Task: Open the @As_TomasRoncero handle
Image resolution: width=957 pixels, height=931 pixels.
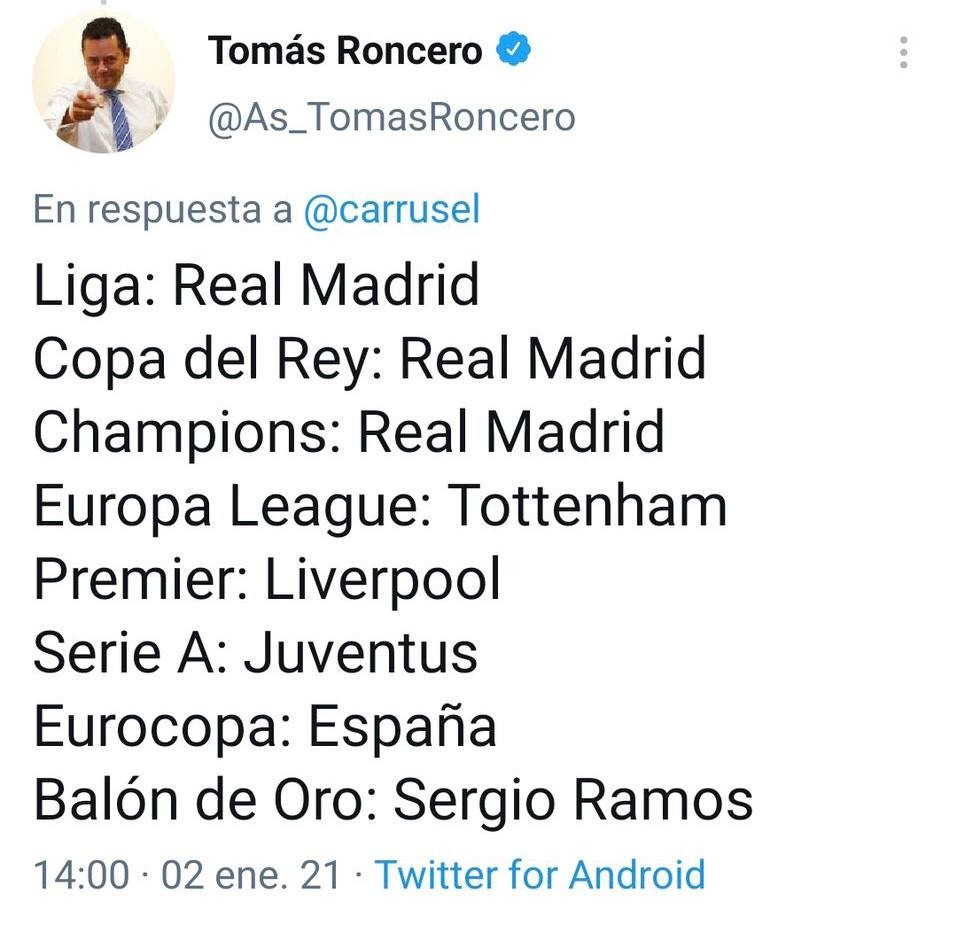Action: [391, 117]
